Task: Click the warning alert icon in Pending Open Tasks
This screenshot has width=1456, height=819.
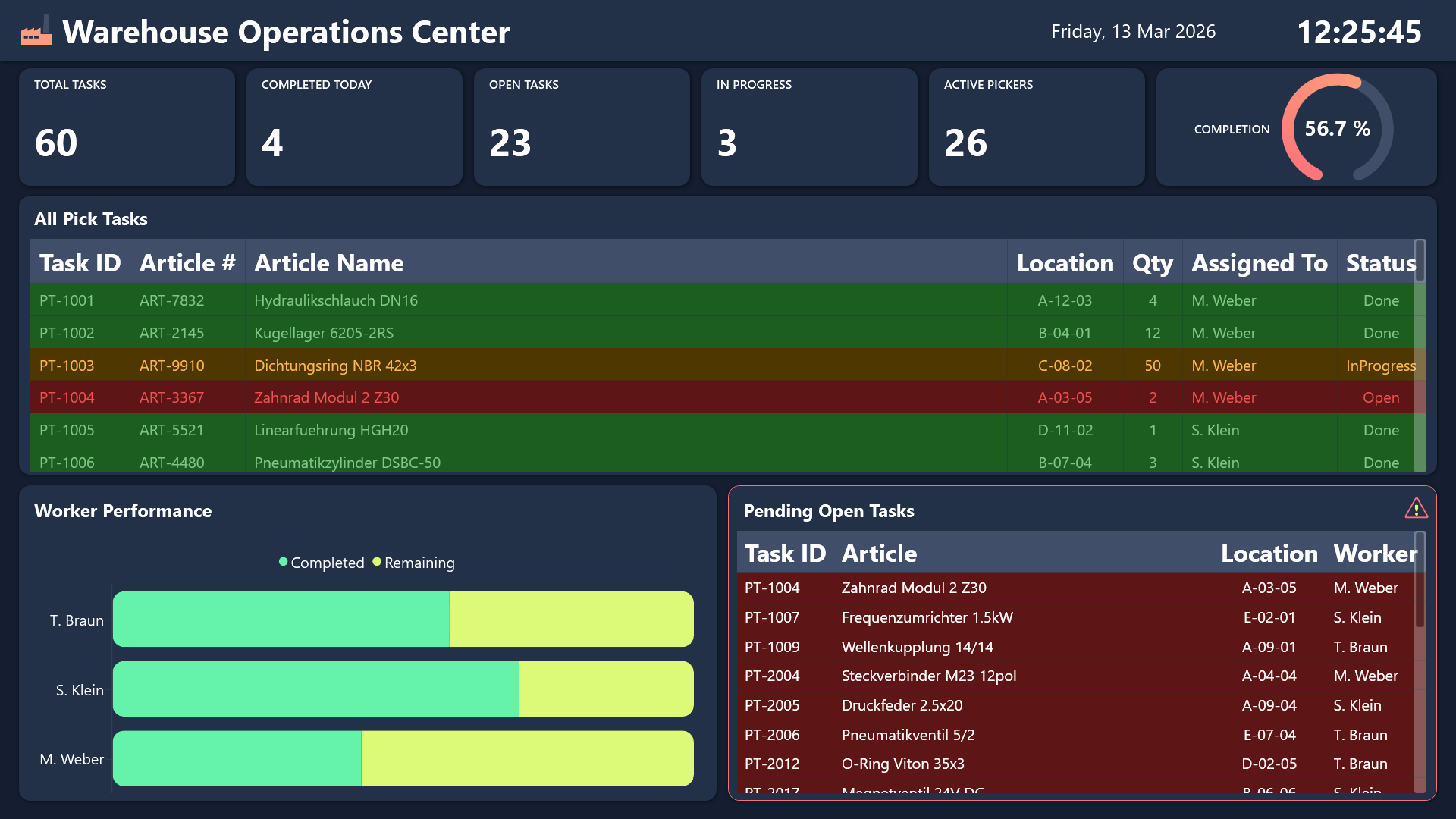Action: [x=1417, y=509]
